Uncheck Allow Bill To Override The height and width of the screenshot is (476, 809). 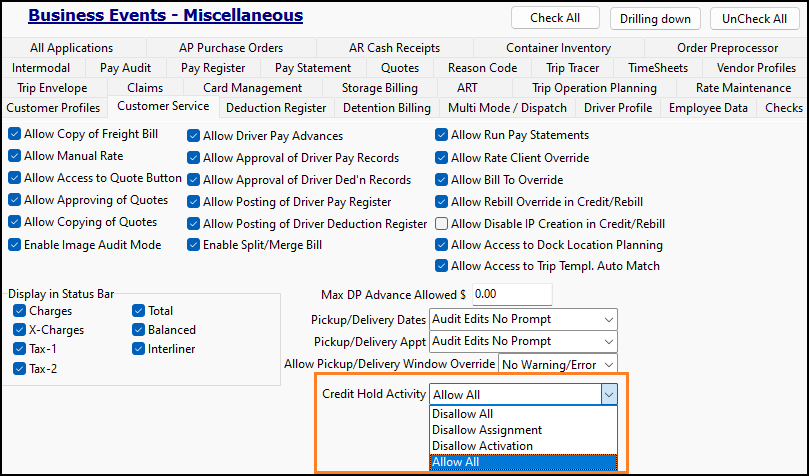(441, 180)
